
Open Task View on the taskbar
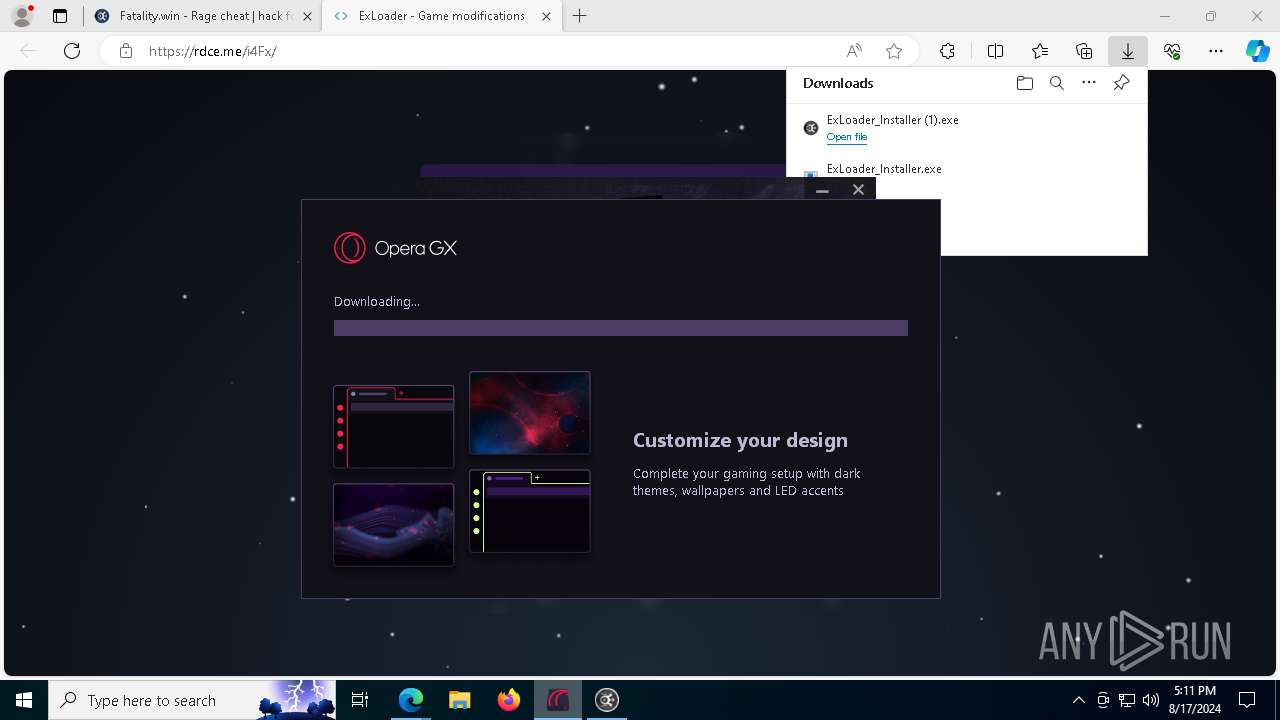360,700
